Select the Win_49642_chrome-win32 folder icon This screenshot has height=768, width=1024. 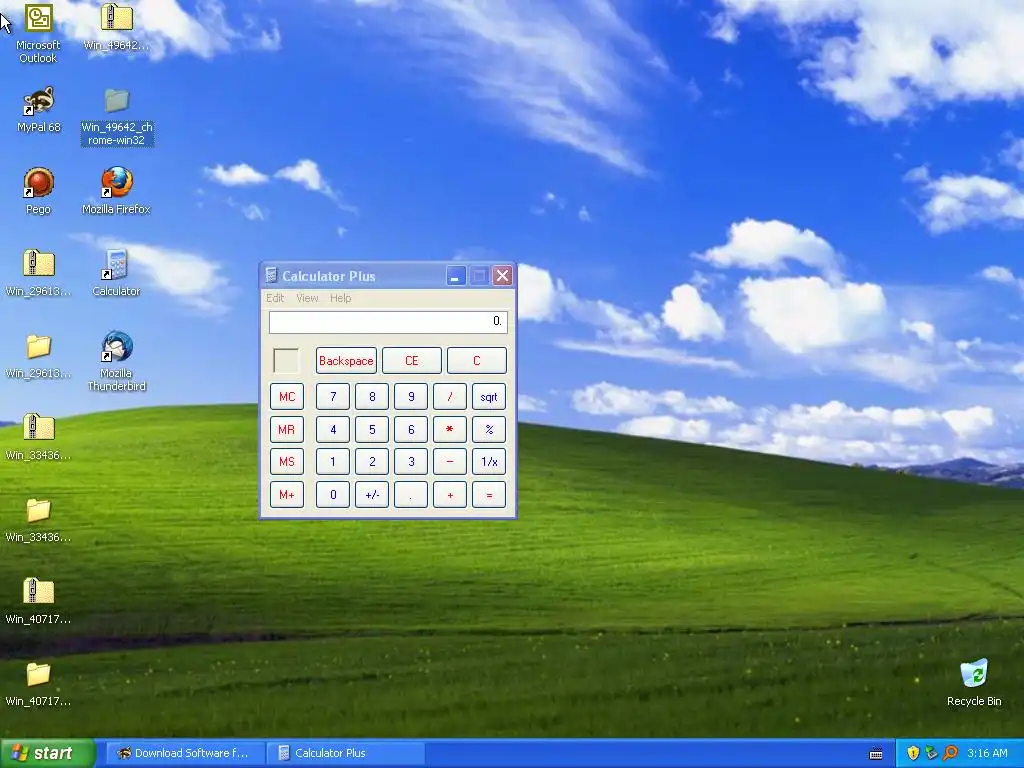click(117, 118)
